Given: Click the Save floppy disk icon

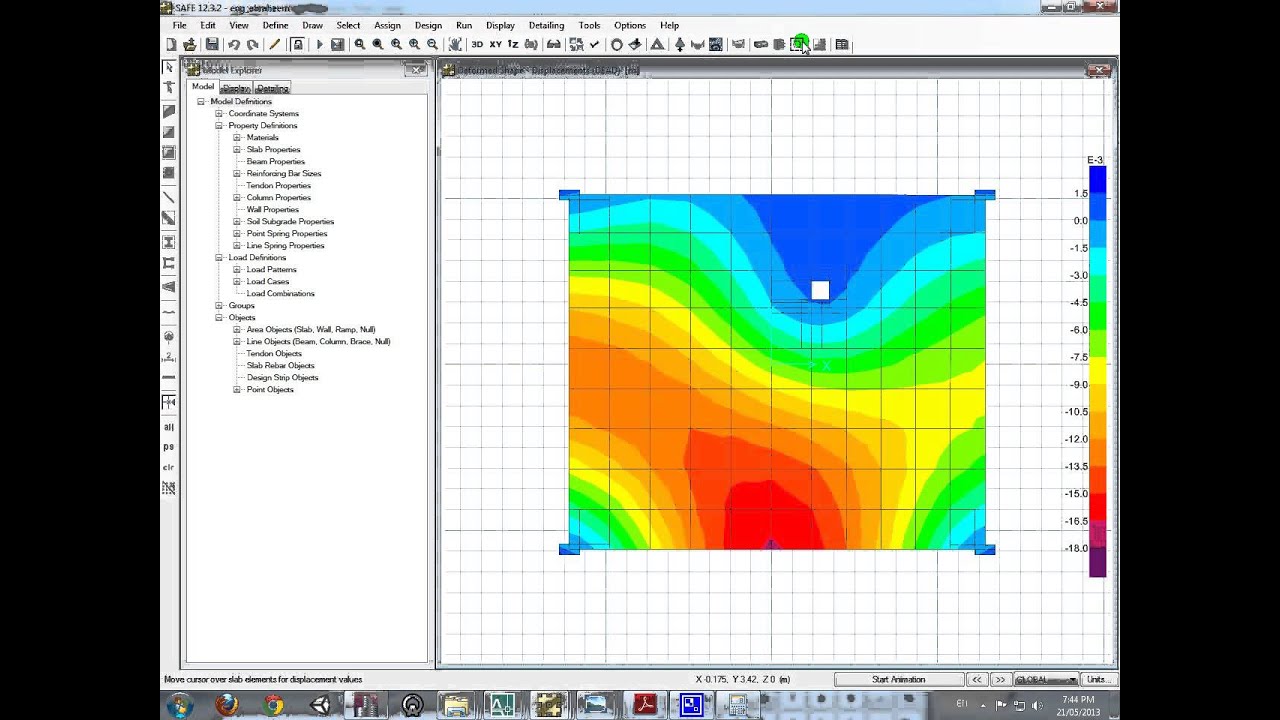Looking at the screenshot, I should tap(212, 44).
